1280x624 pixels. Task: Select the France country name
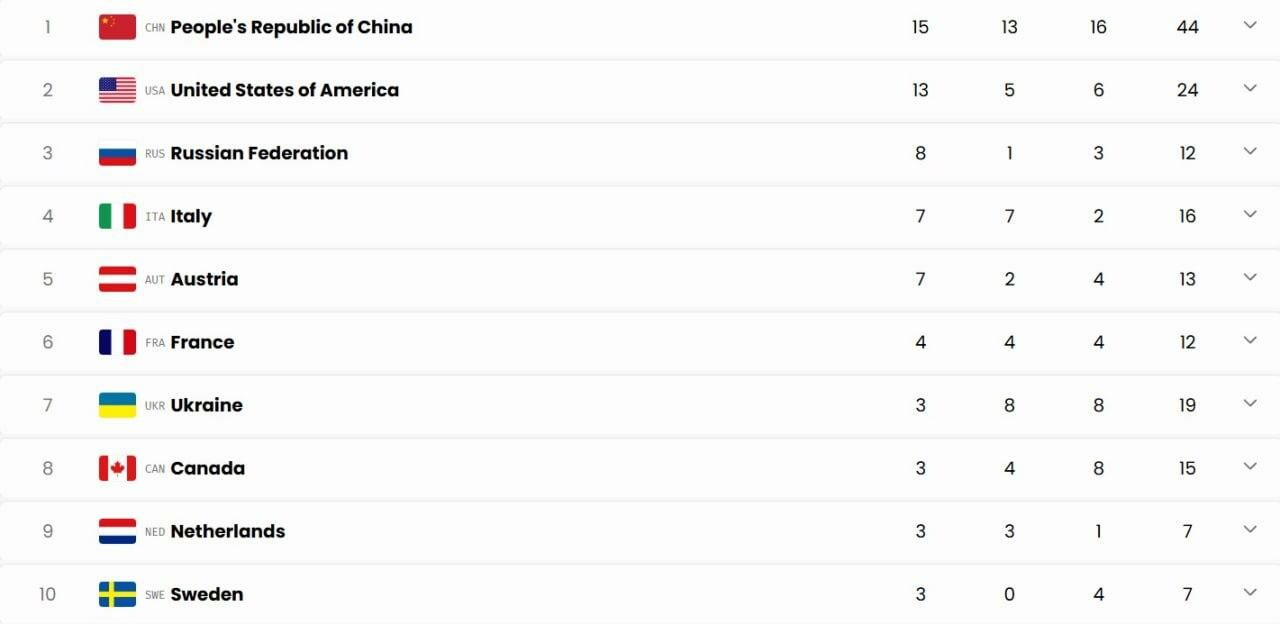click(202, 342)
